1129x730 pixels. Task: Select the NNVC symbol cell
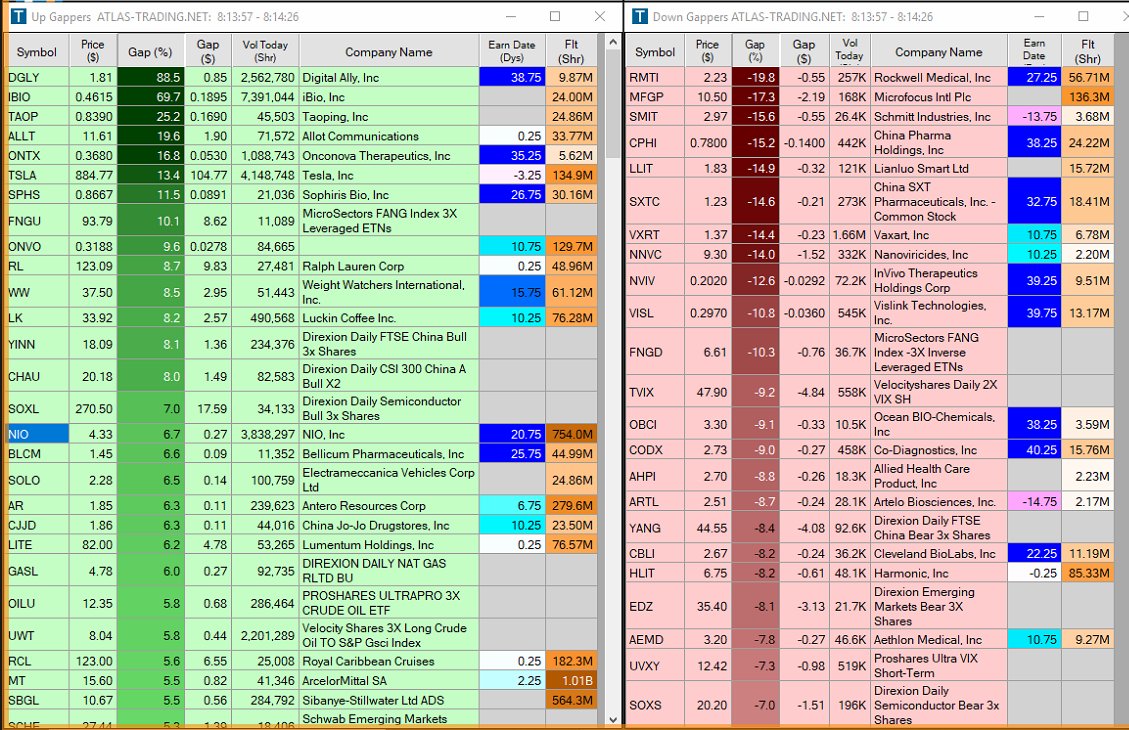coord(655,254)
